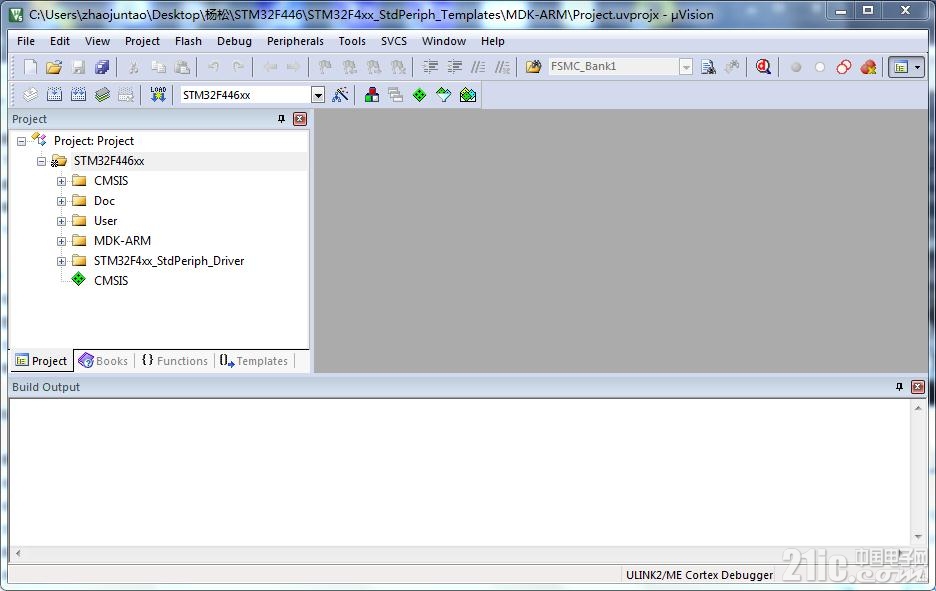Image resolution: width=936 pixels, height=591 pixels.
Task: Click the Paste clipboard icon
Action: tap(182, 67)
